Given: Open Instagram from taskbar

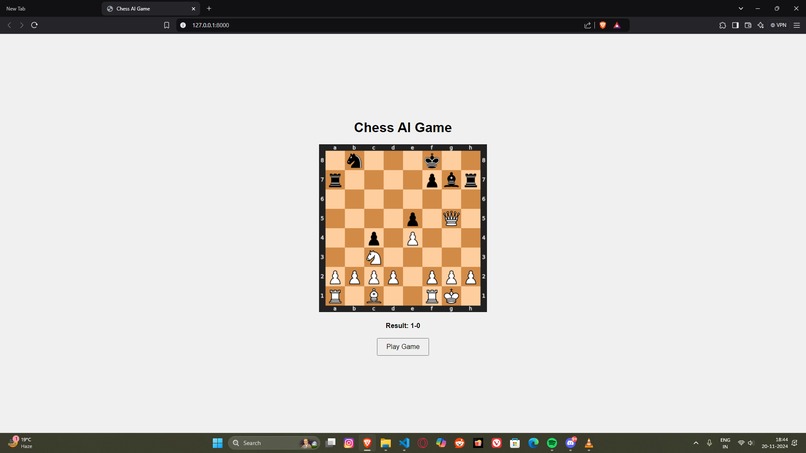Looking at the screenshot, I should point(349,443).
